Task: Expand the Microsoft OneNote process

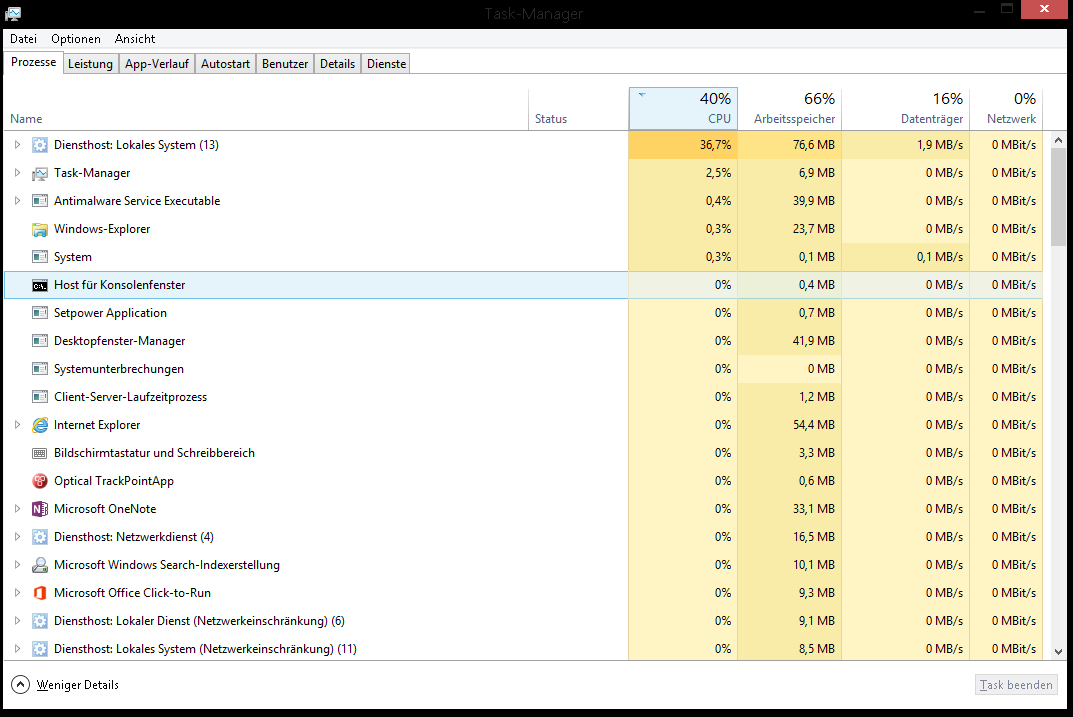Action: tap(18, 509)
